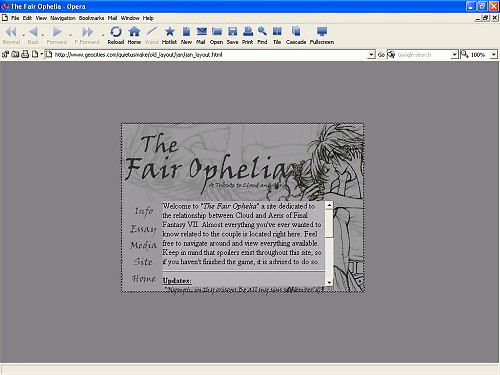This screenshot has height=375, width=500.
Task: Click the zoom magnifier icon near 100%
Action: (x=464, y=54)
